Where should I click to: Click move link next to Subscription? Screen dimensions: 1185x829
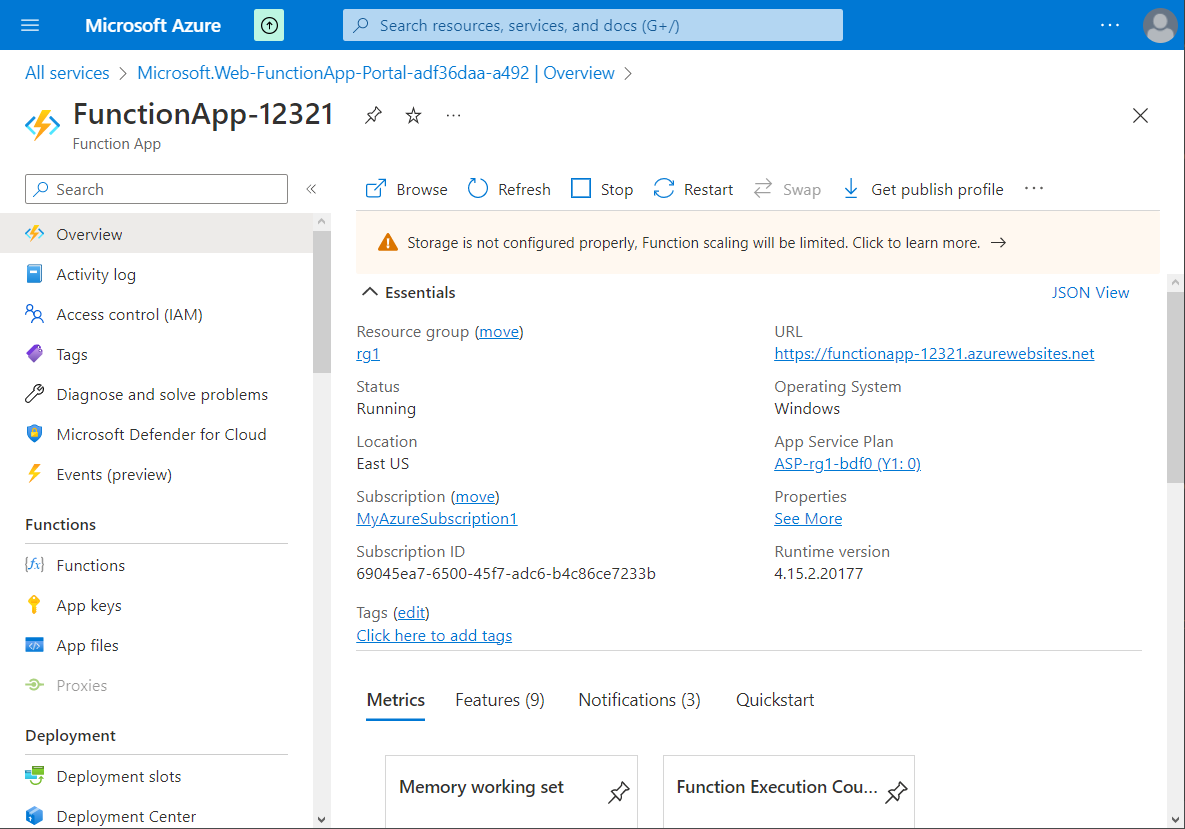coord(475,496)
